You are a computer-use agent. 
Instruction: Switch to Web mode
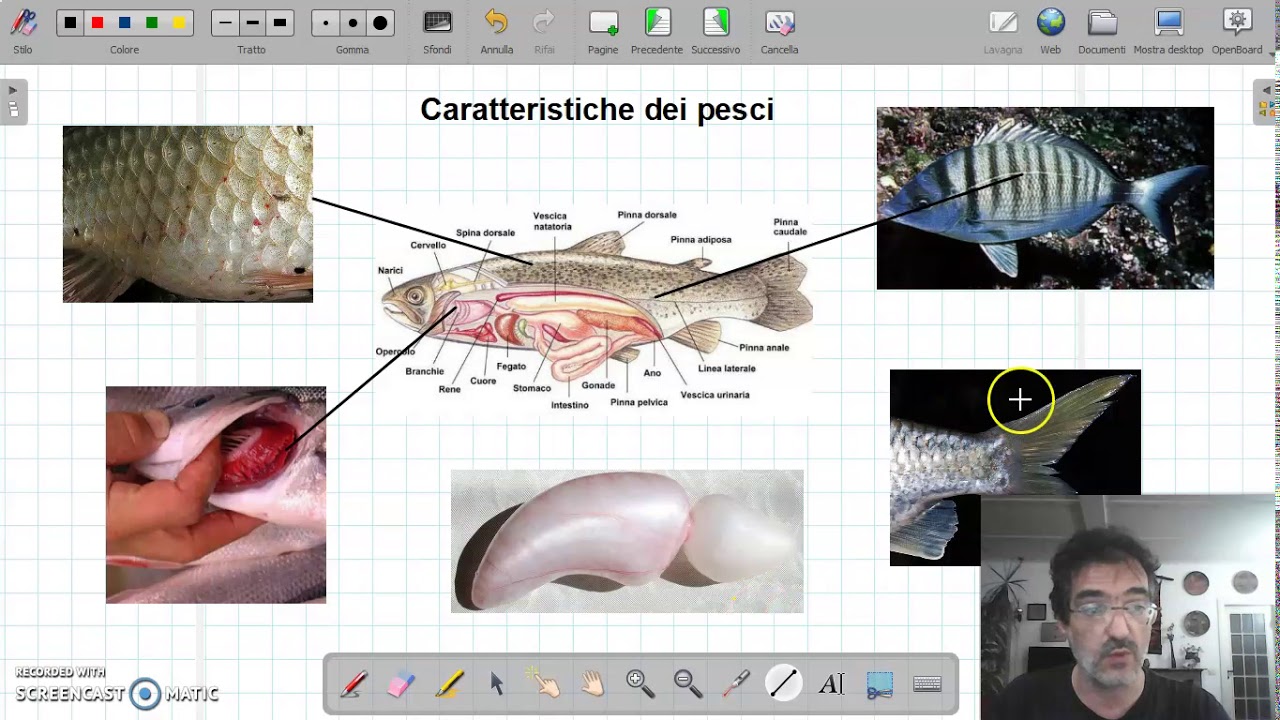pyautogui.click(x=1050, y=32)
